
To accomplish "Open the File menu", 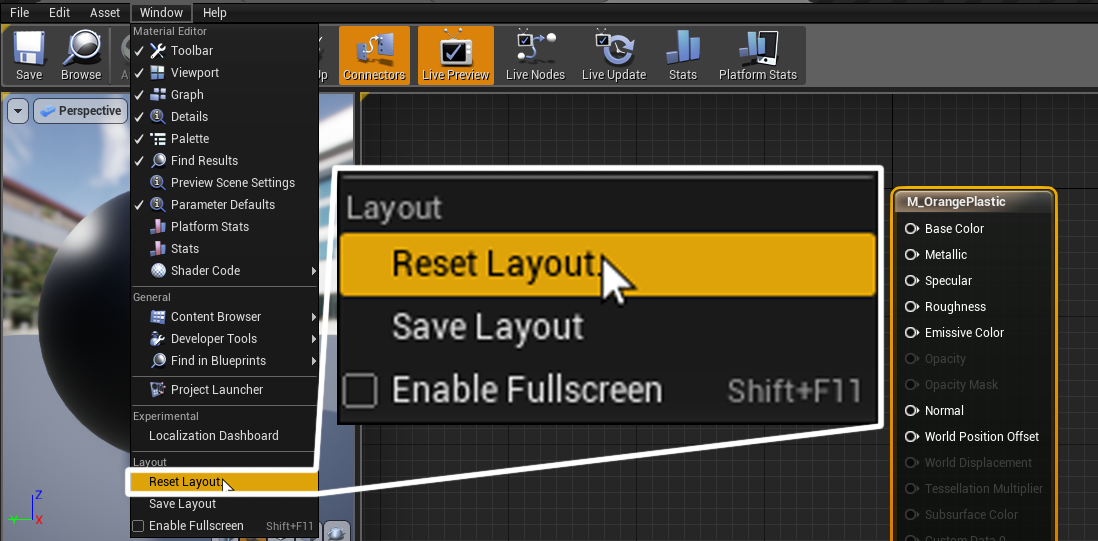I will 20,13.
